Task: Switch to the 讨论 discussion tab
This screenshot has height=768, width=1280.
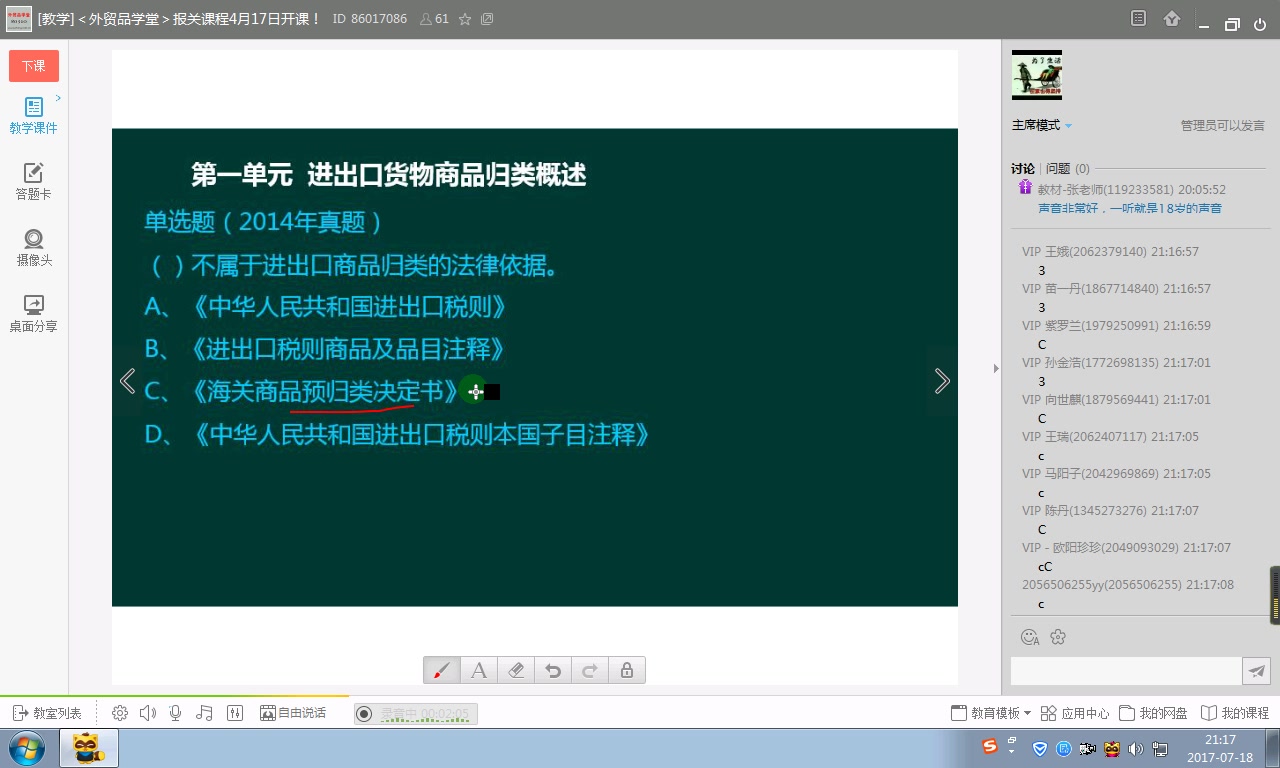Action: 1023,169
